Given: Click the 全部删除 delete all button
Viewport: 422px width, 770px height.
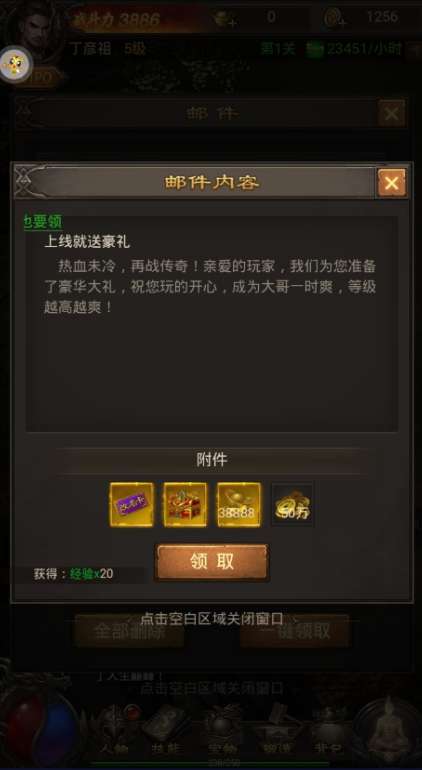Looking at the screenshot, I should tap(129, 632).
